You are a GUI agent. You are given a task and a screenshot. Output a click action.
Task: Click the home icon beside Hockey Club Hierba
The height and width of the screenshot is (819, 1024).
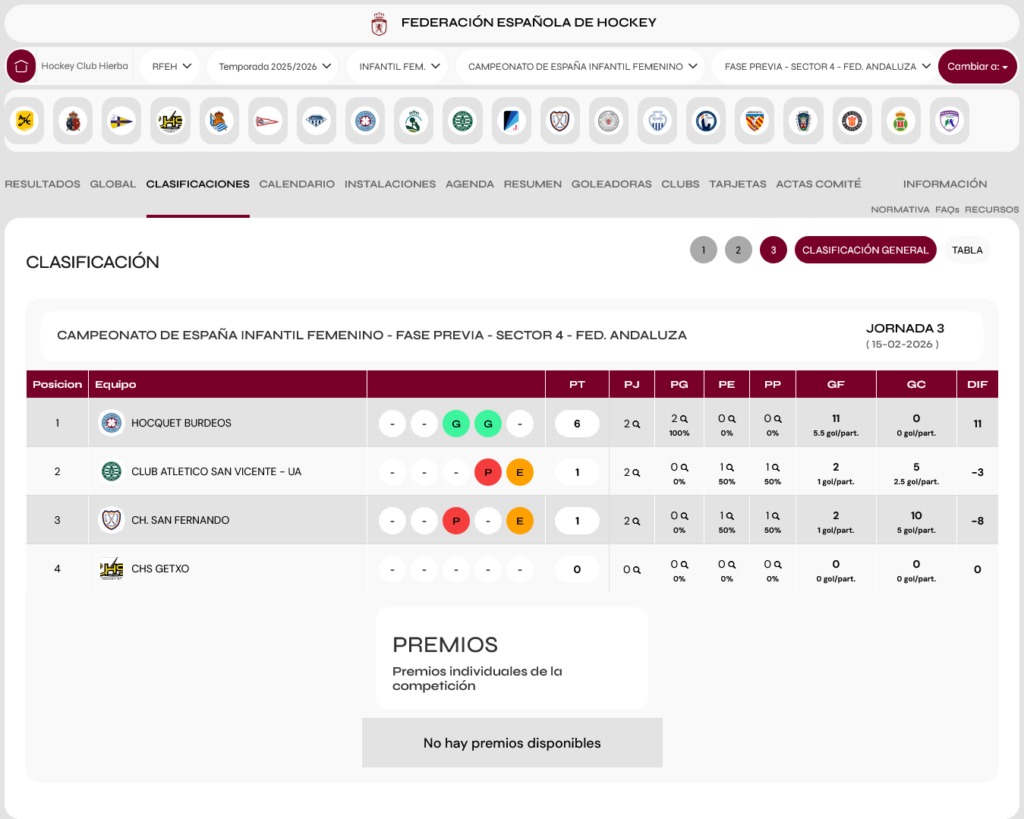[x=21, y=66]
